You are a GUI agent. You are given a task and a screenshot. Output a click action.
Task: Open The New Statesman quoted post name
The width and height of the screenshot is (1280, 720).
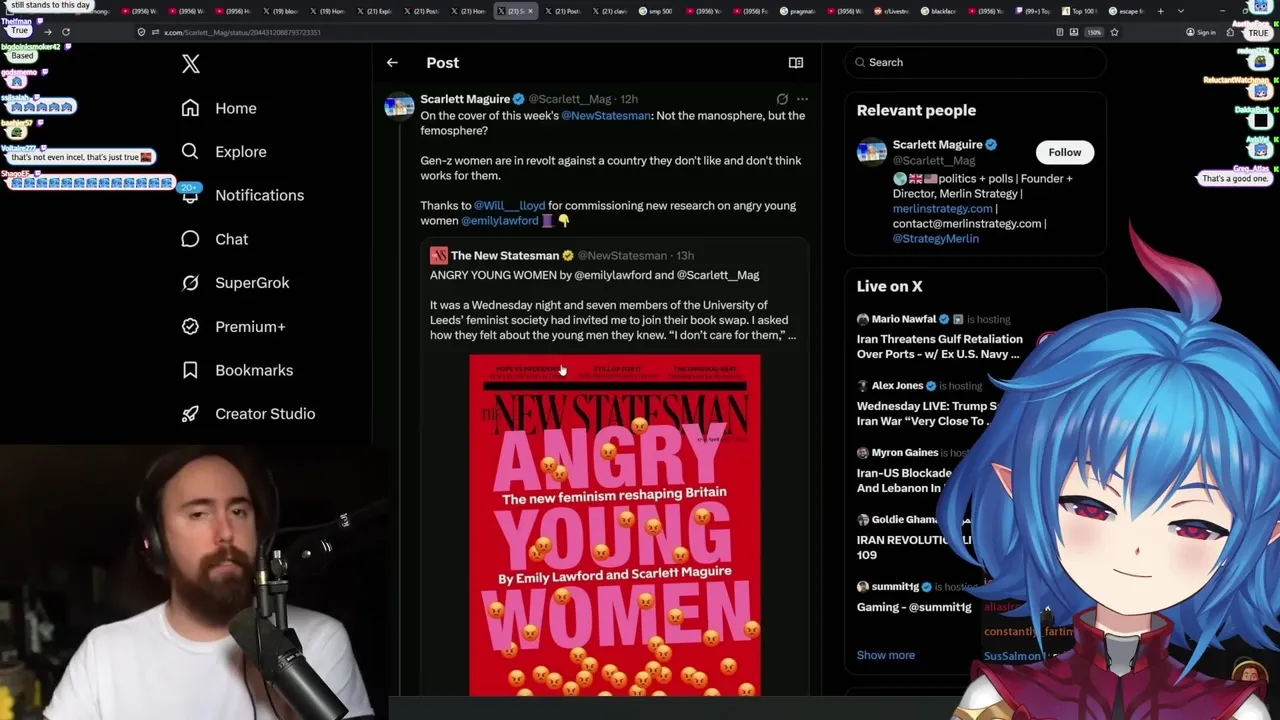(x=505, y=256)
